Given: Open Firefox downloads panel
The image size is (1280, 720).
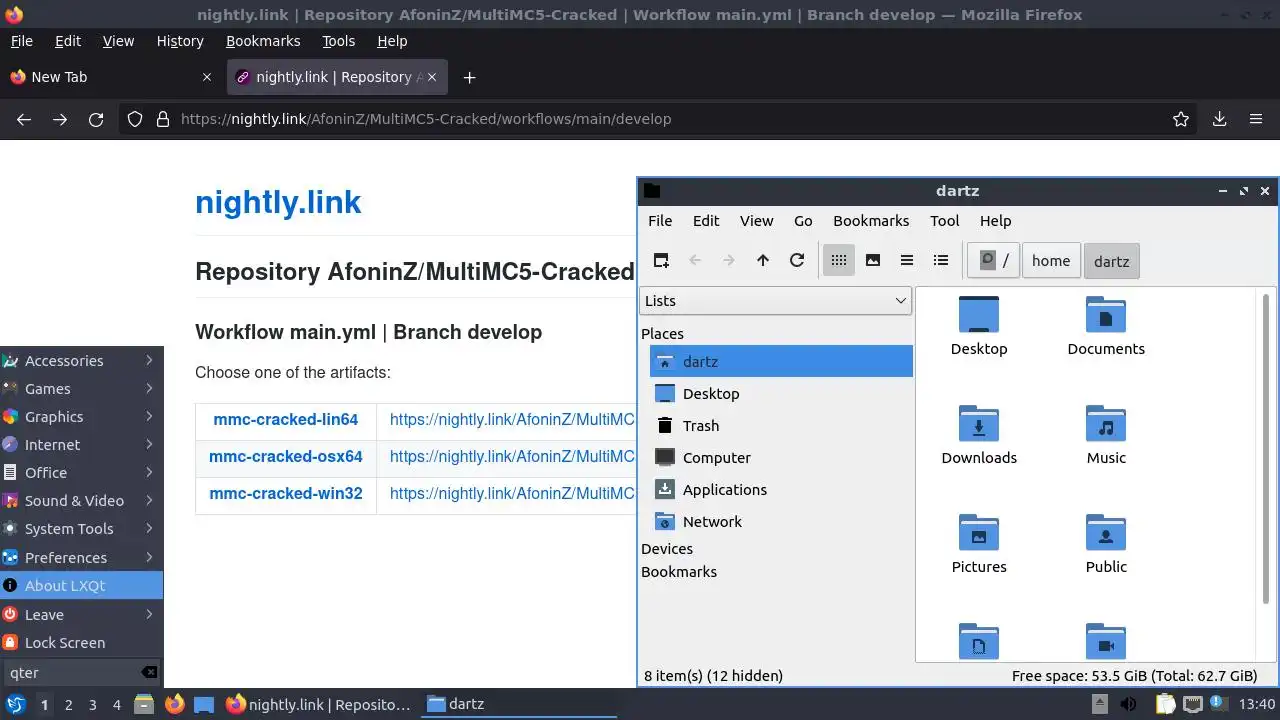Looking at the screenshot, I should [x=1219, y=119].
